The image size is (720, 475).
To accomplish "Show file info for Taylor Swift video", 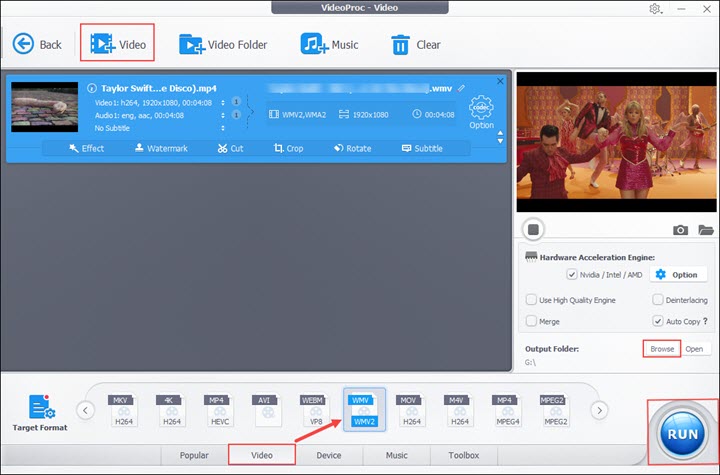I will coord(92,88).
